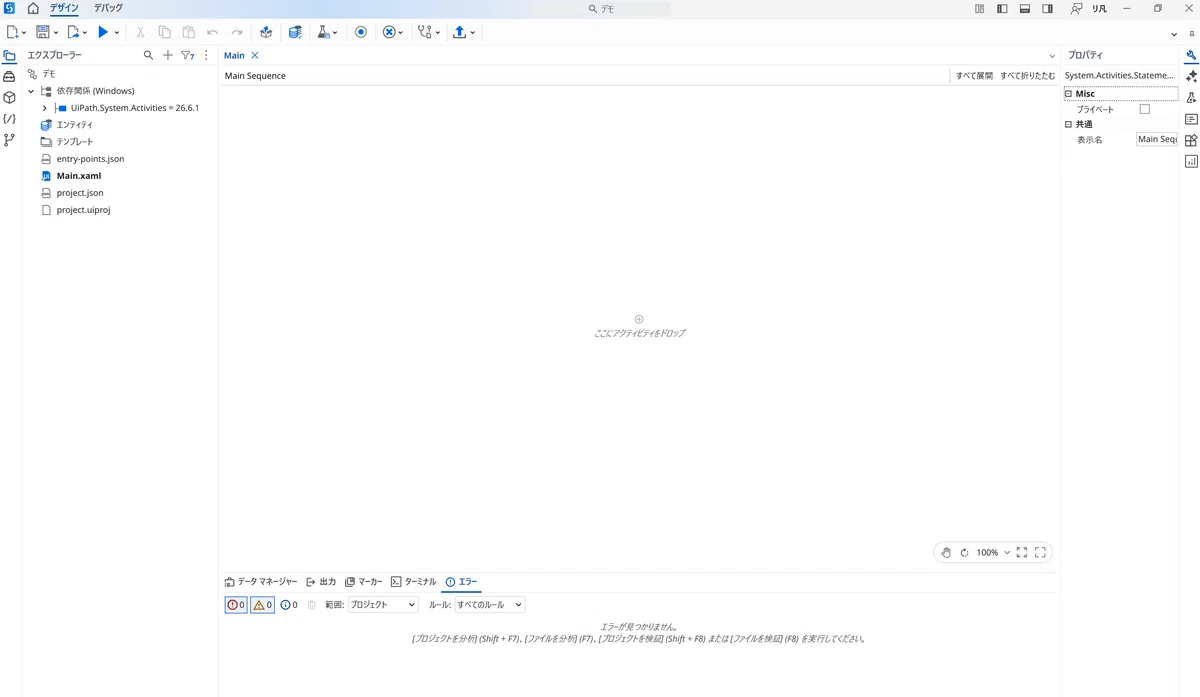Open the dropdown arrow next to the run button
Screen dimensions: 1200x697
pos(117,32)
